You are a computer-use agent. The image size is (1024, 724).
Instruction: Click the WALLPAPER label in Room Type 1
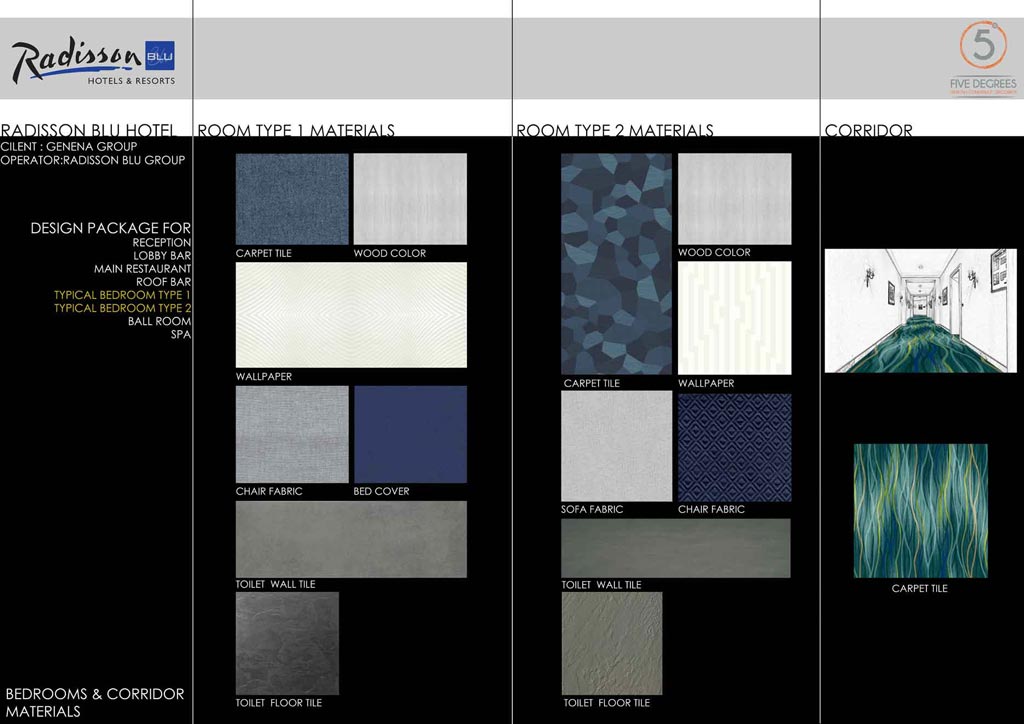click(x=264, y=377)
